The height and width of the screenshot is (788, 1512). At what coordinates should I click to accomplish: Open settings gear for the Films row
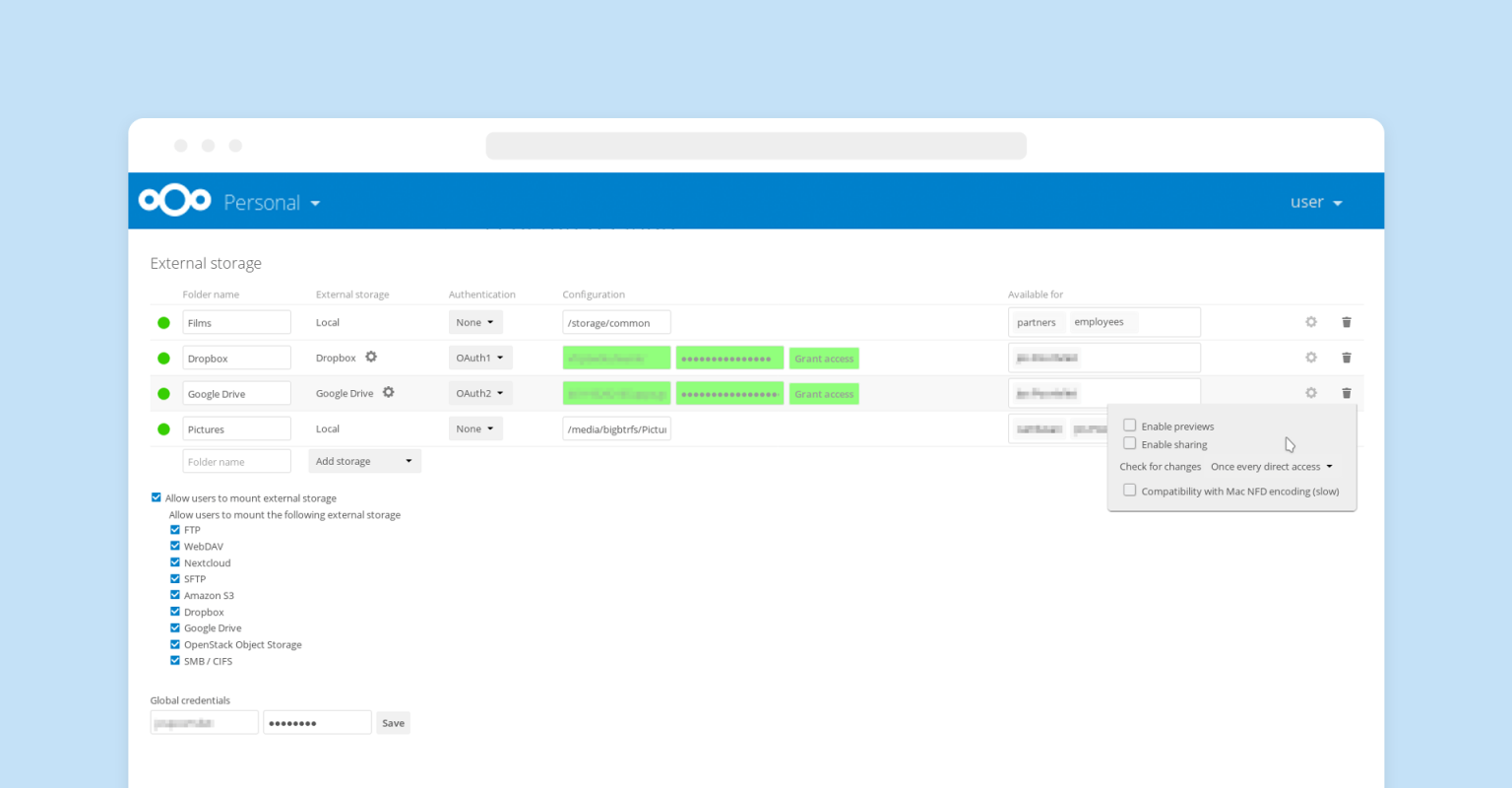point(1310,321)
